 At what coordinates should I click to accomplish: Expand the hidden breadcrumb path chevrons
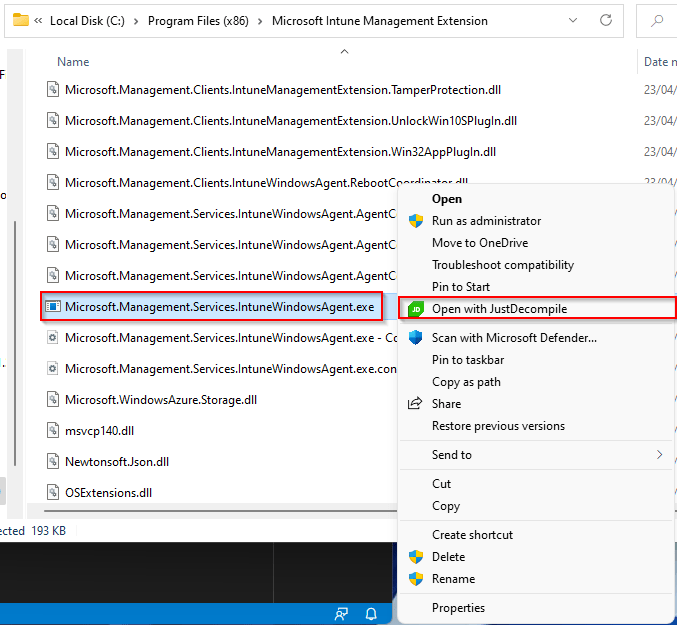tap(38, 20)
